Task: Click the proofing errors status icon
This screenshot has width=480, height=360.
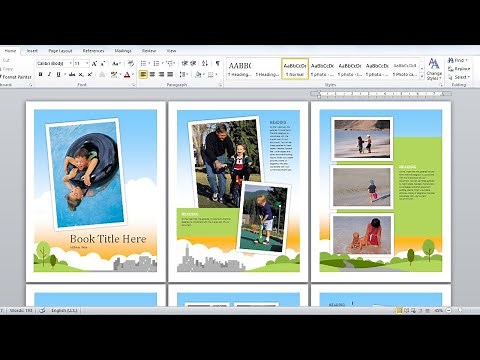Action: (42, 310)
